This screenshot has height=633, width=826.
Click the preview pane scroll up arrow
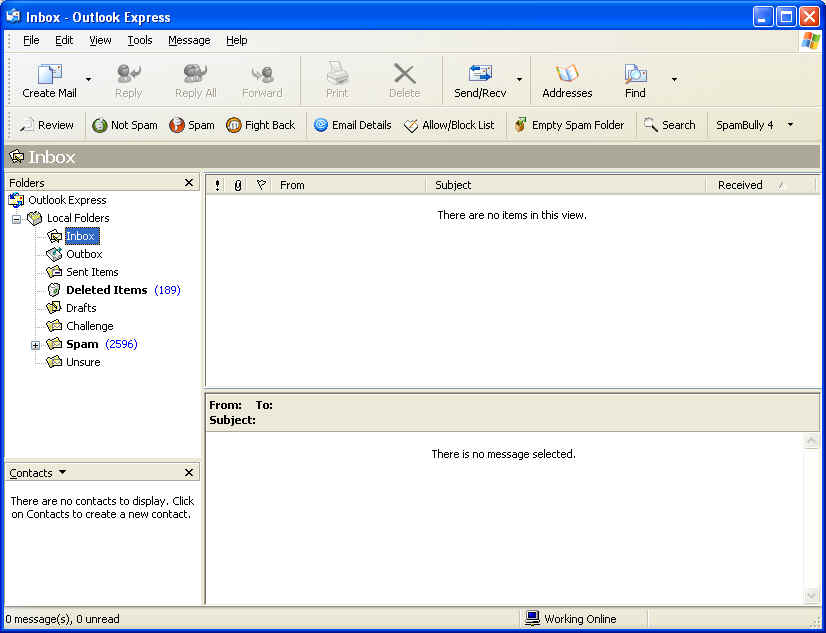click(x=811, y=441)
